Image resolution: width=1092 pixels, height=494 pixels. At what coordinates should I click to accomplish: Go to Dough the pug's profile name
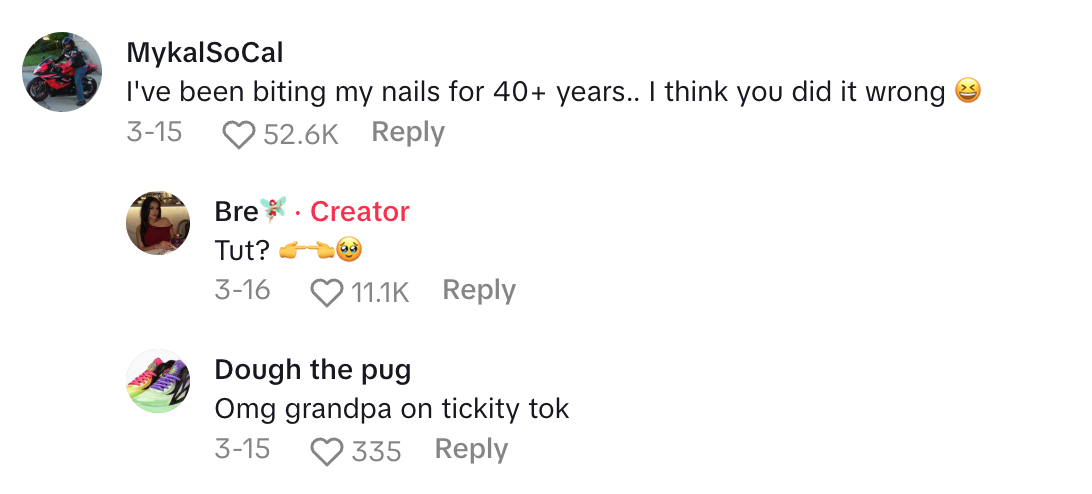click(312, 370)
